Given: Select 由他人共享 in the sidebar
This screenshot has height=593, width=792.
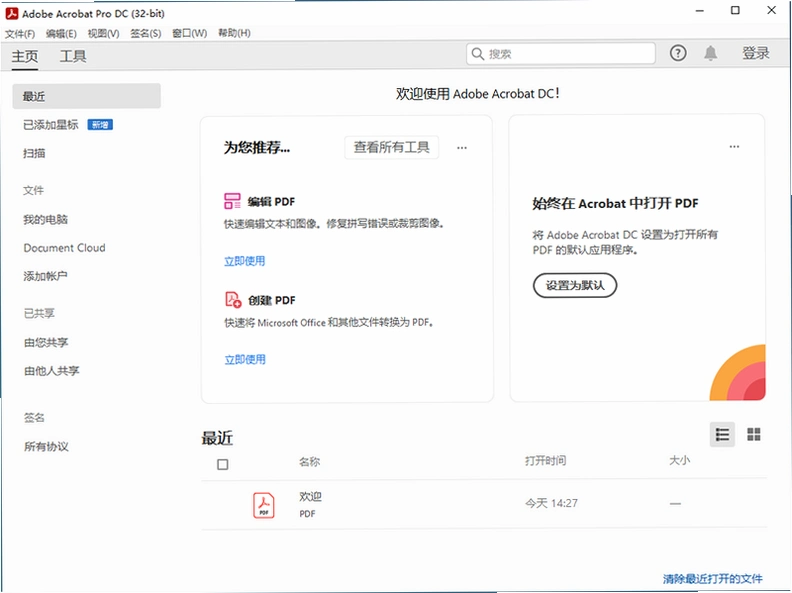Looking at the screenshot, I should click(52, 371).
